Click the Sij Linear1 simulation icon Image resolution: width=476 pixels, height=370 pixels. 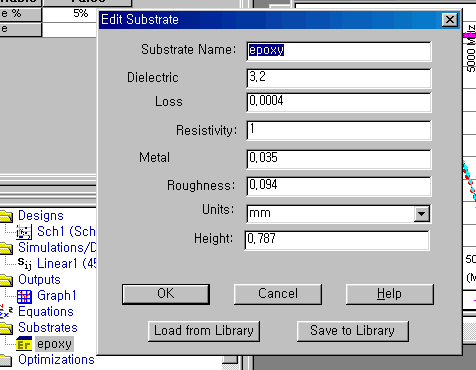tap(25, 264)
